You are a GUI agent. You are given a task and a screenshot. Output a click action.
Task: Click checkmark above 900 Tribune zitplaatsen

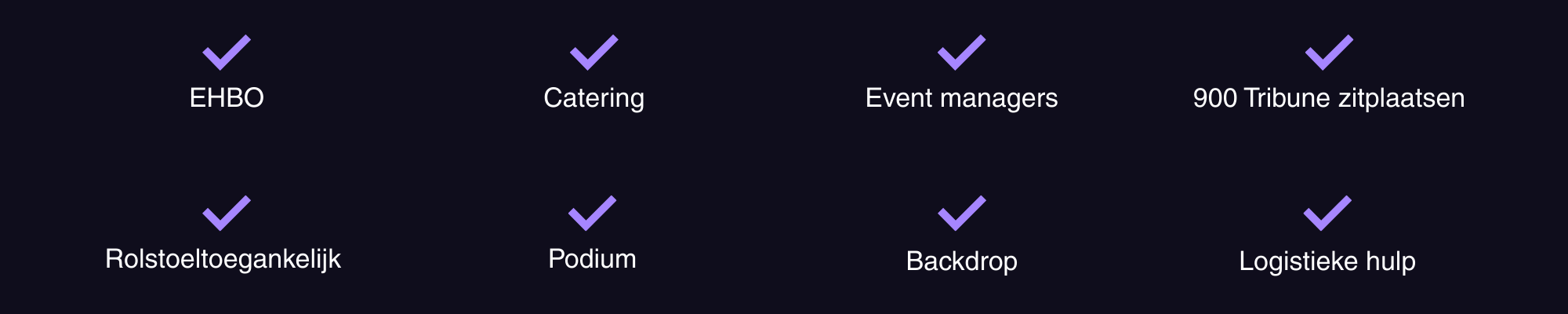point(1329,53)
